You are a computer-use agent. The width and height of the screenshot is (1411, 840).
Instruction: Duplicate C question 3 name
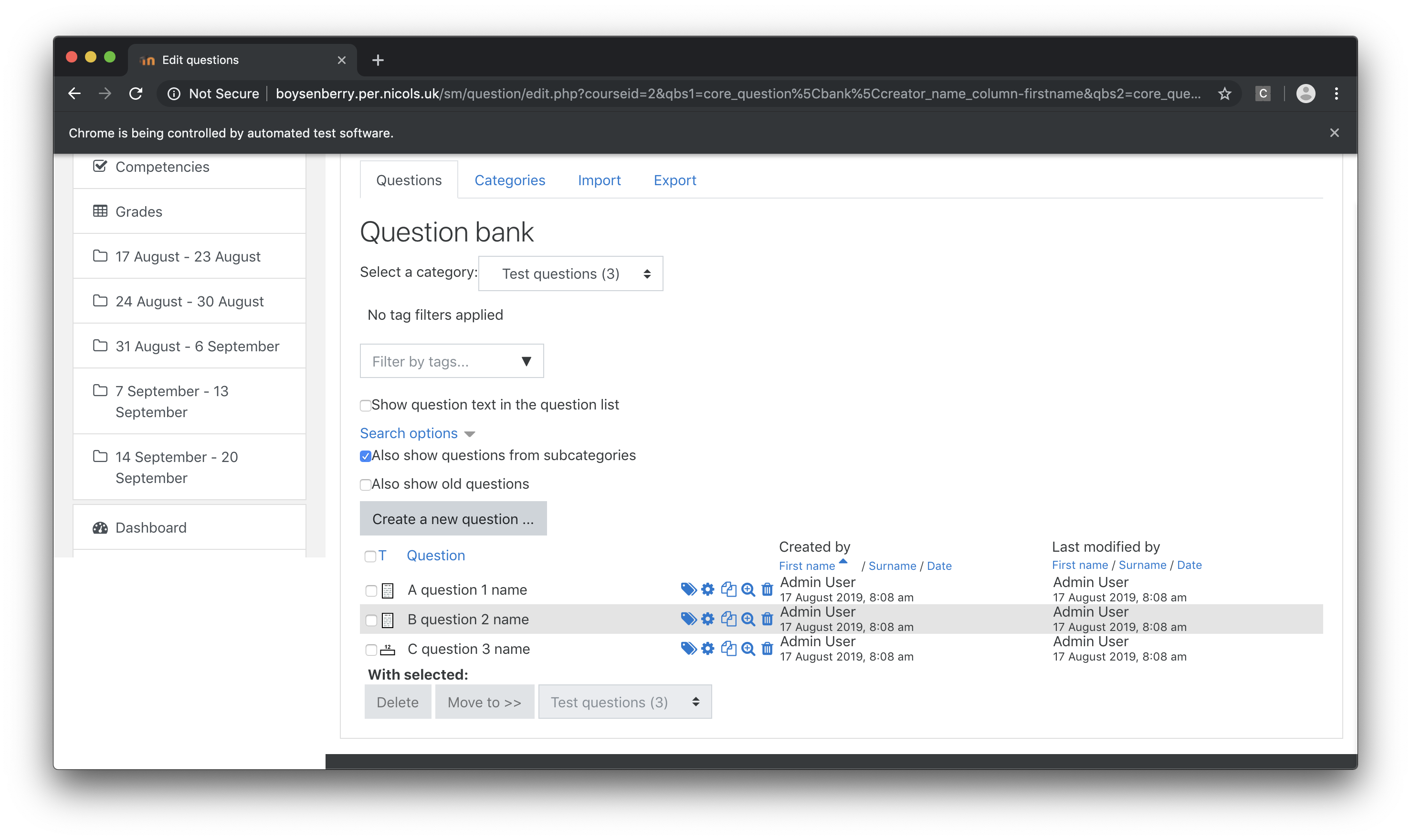point(728,648)
